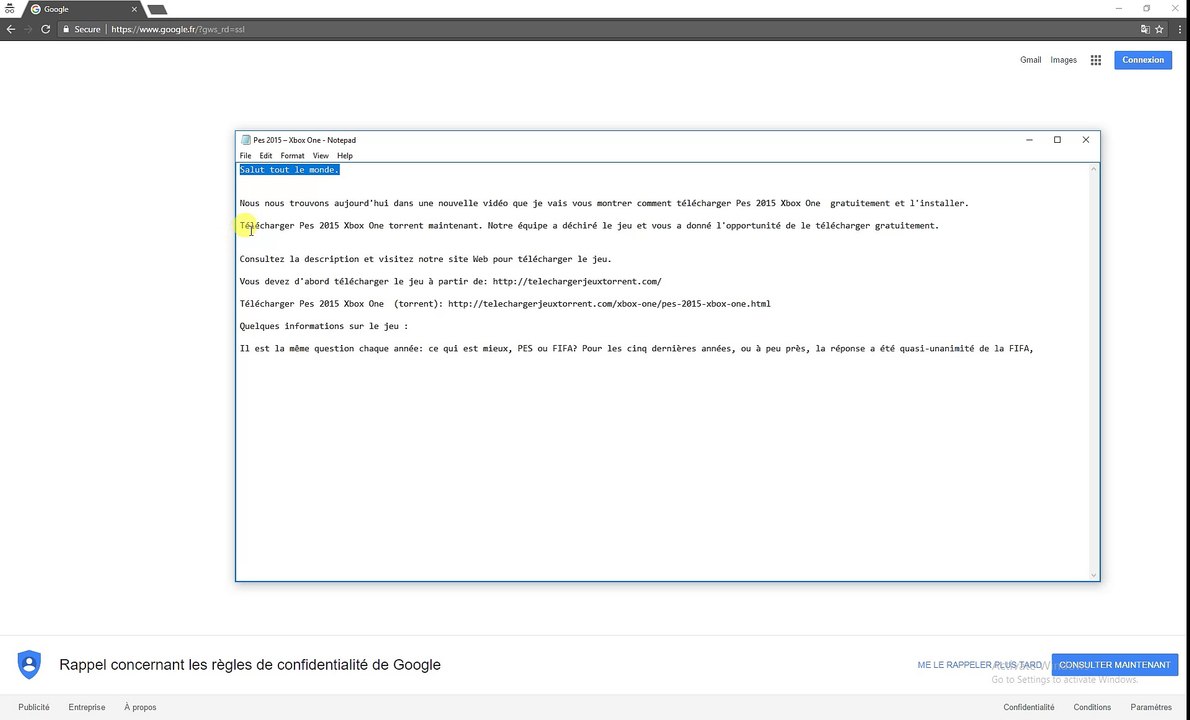
Task: Click the Secure padlock icon
Action: pos(66,30)
